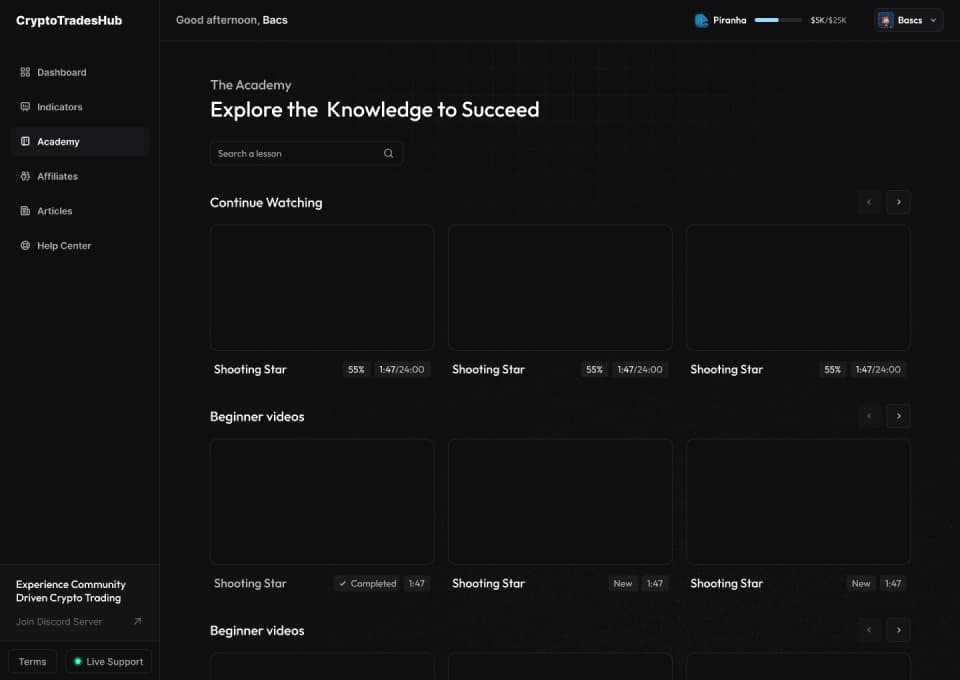The image size is (960, 680).
Task: Click the Live Support status indicator
Action: click(78, 661)
